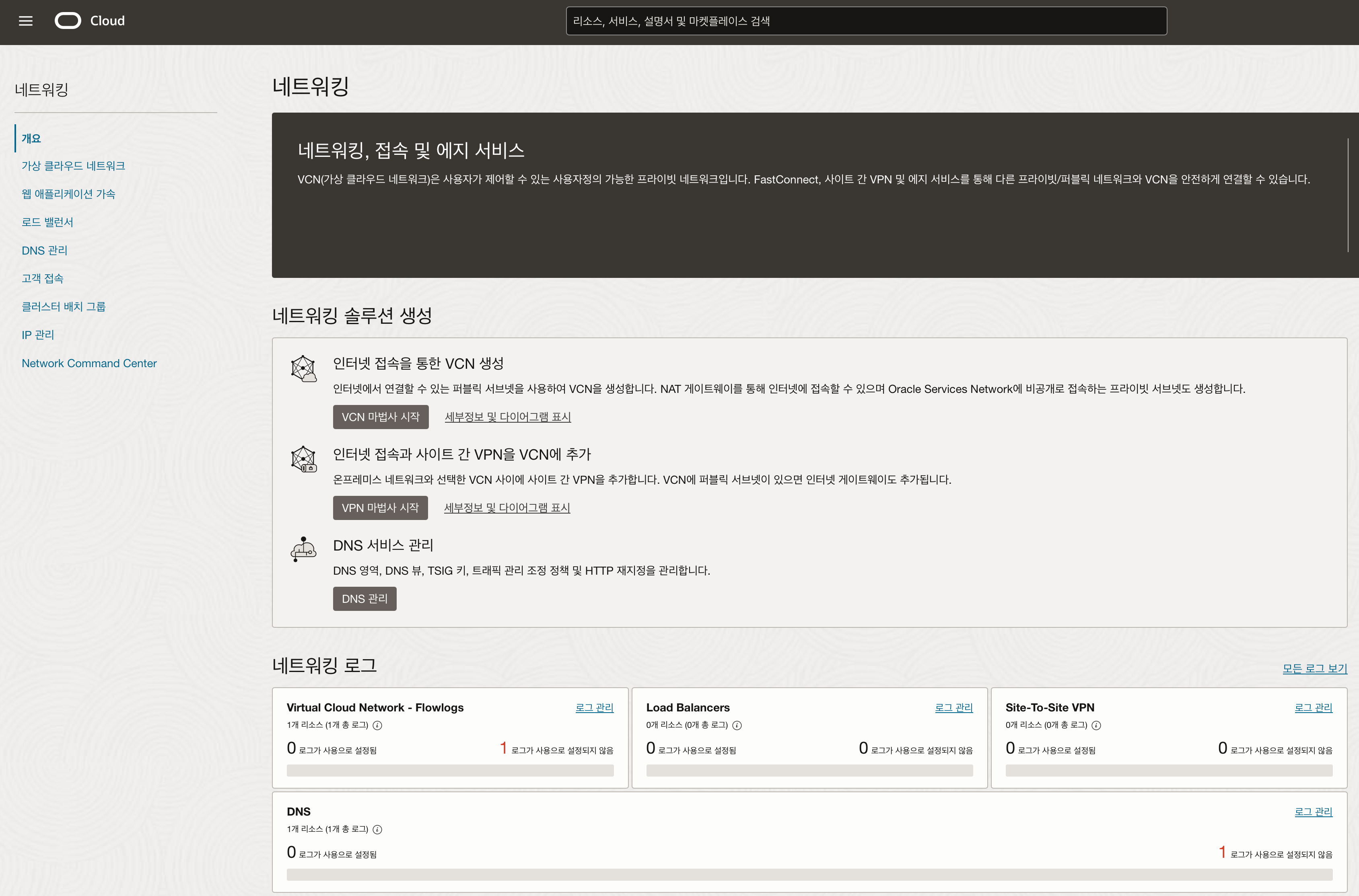Start the VCN 마법사 wizard

pos(381,417)
